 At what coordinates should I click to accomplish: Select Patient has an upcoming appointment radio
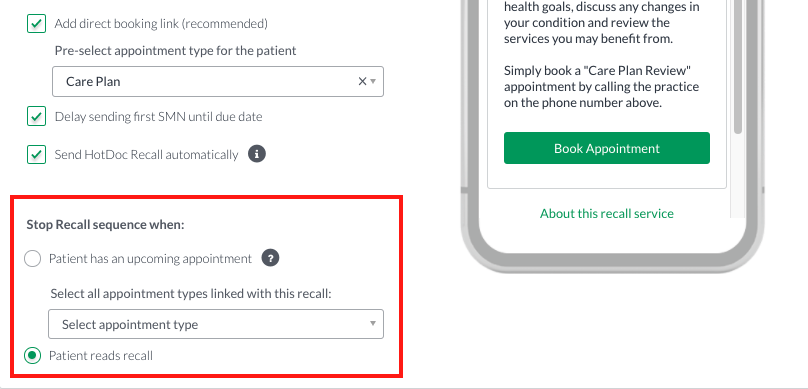(x=32, y=259)
